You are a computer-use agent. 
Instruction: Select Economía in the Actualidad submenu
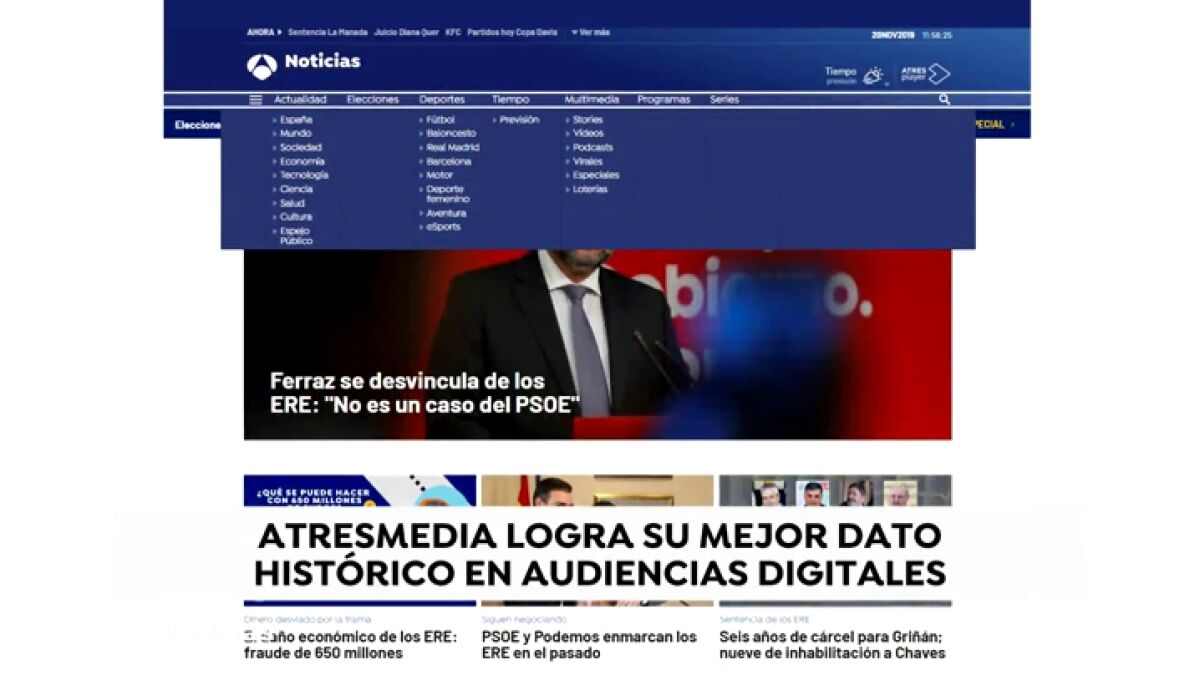[302, 161]
